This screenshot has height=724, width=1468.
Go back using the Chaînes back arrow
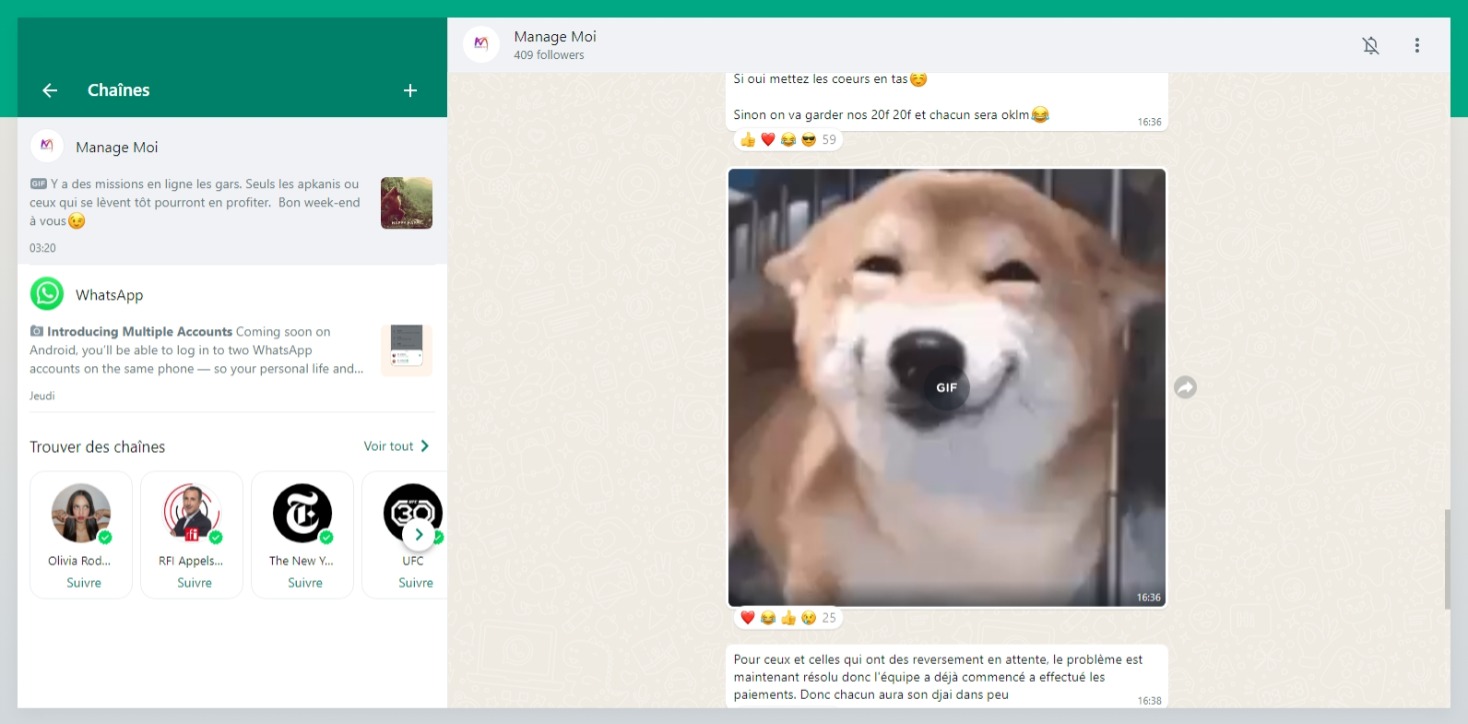click(x=49, y=90)
